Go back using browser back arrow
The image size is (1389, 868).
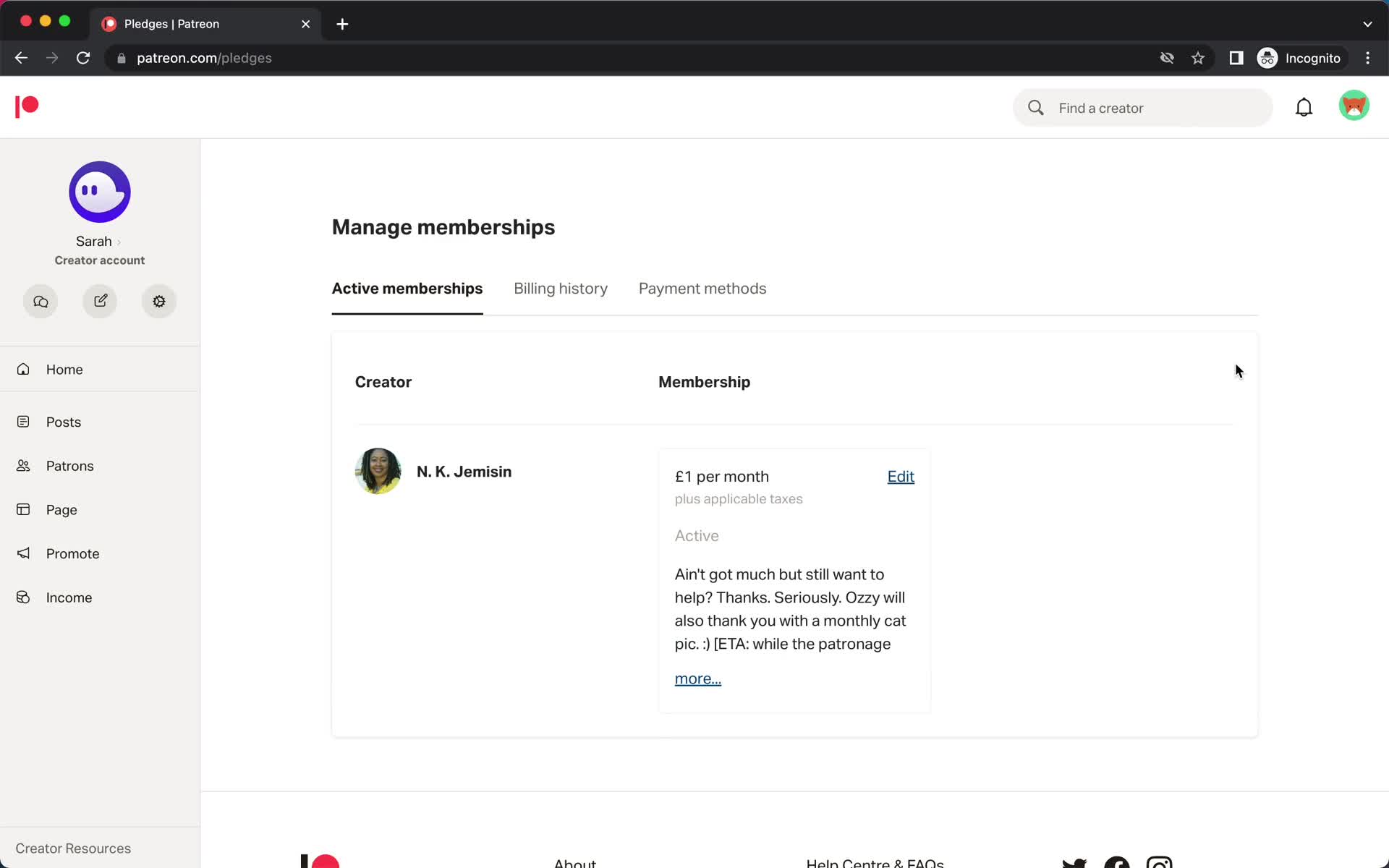point(21,58)
